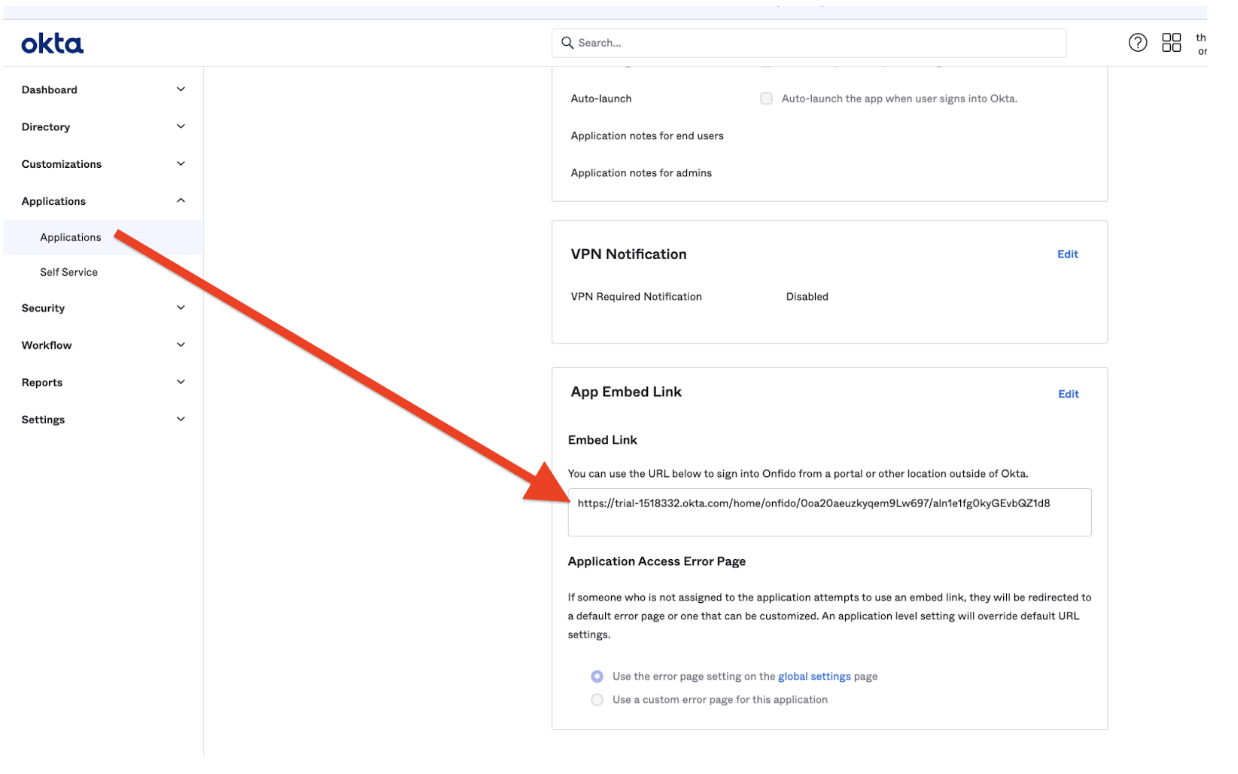This screenshot has width=1238, height=774.
Task: Open the Settings sidebar menu
Action: (102, 420)
